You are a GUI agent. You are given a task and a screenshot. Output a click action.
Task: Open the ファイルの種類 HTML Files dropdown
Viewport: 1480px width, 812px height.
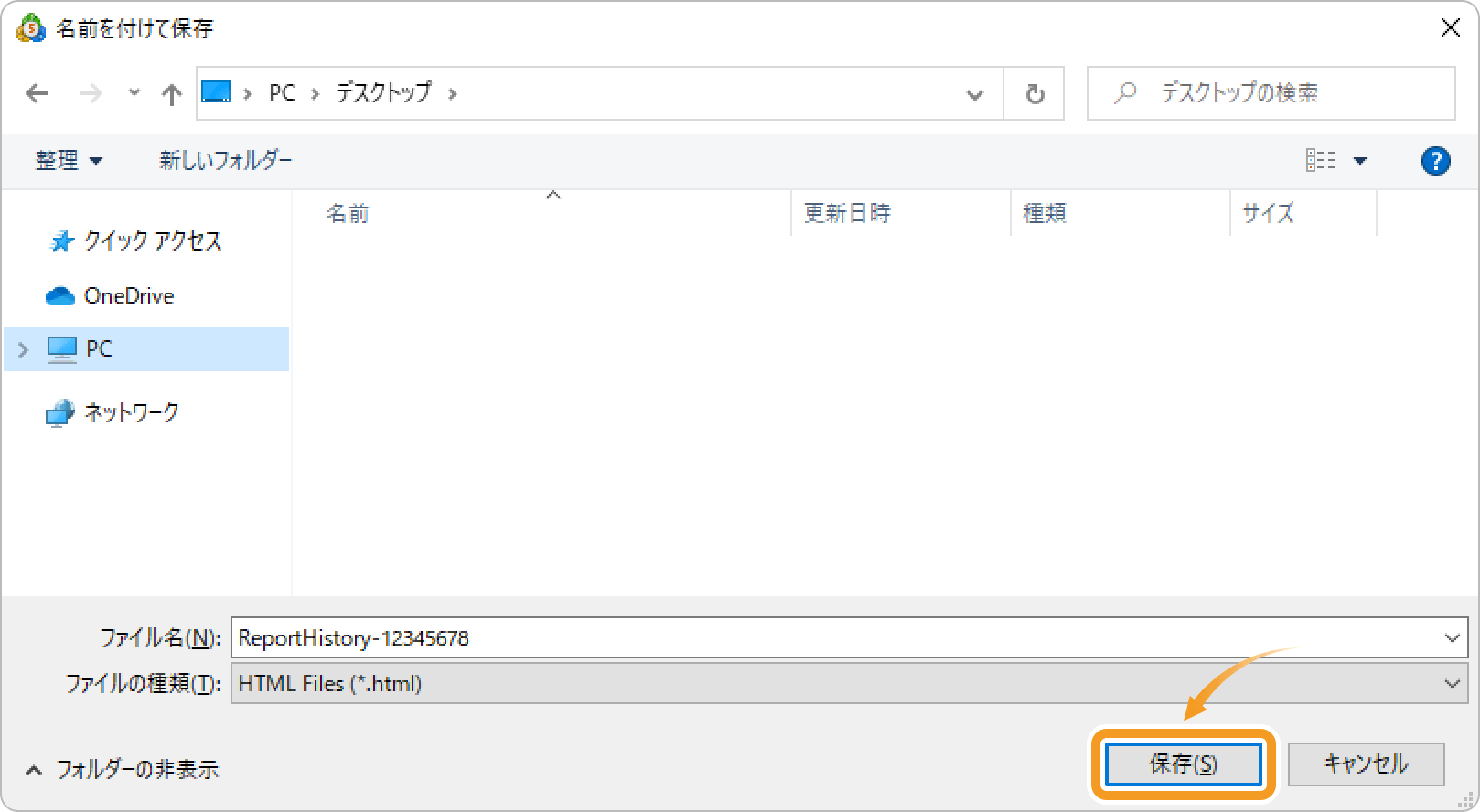click(850, 683)
